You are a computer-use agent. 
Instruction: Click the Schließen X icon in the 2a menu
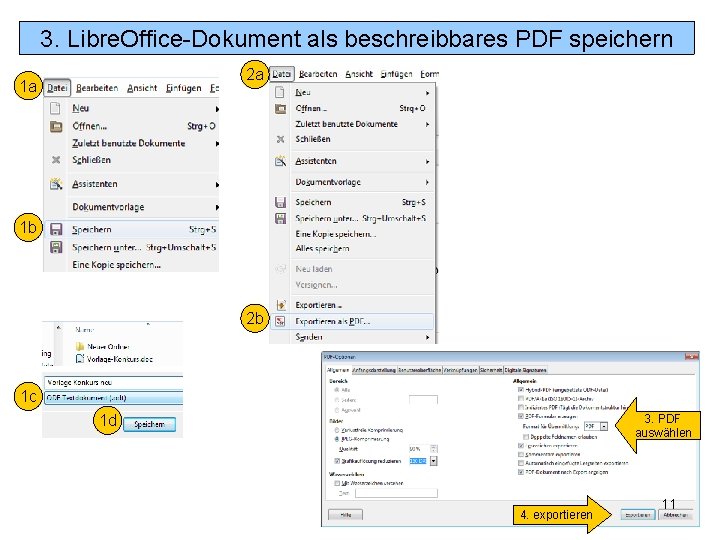click(x=280, y=139)
